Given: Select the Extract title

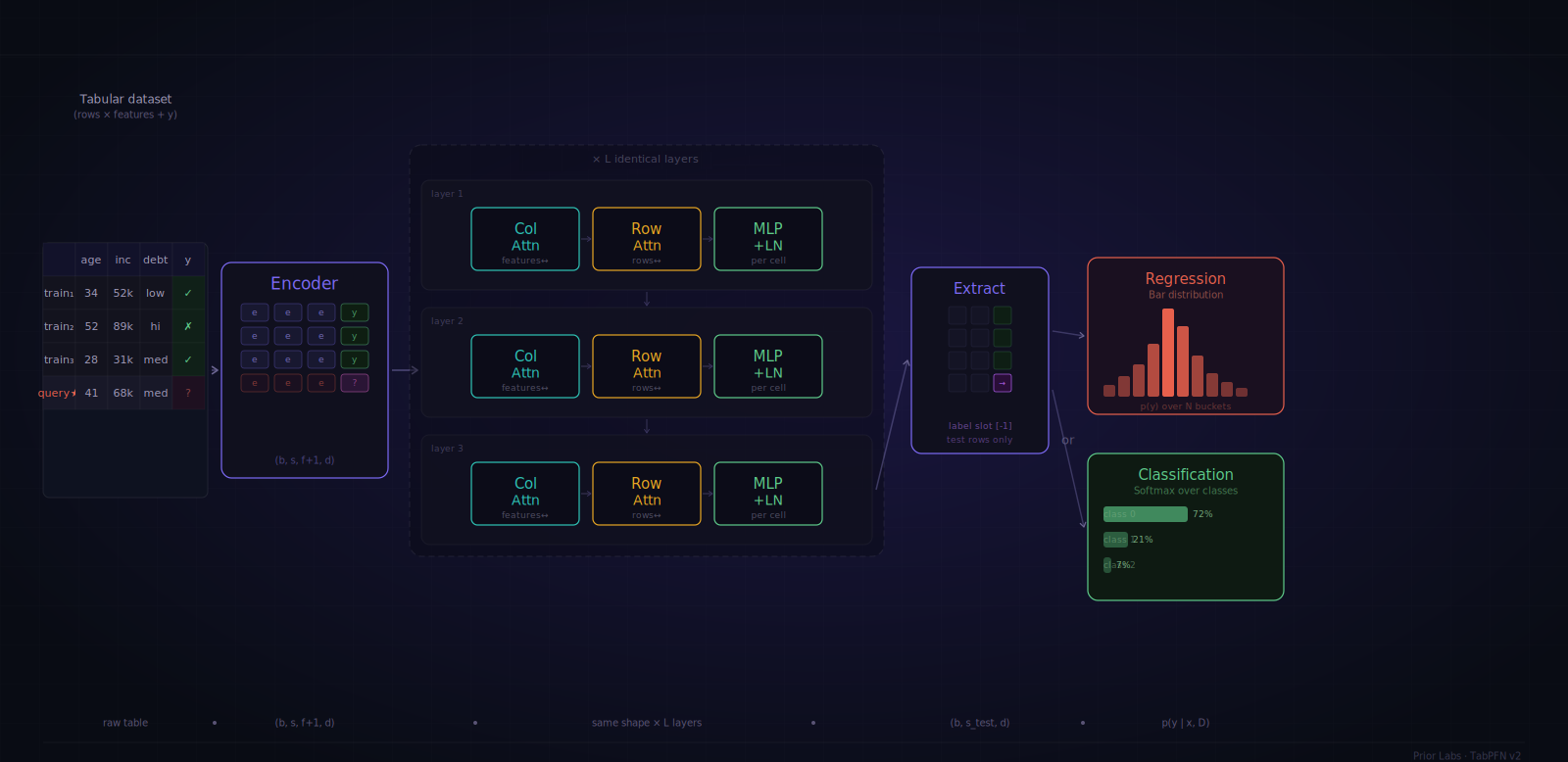Looking at the screenshot, I should (x=979, y=288).
